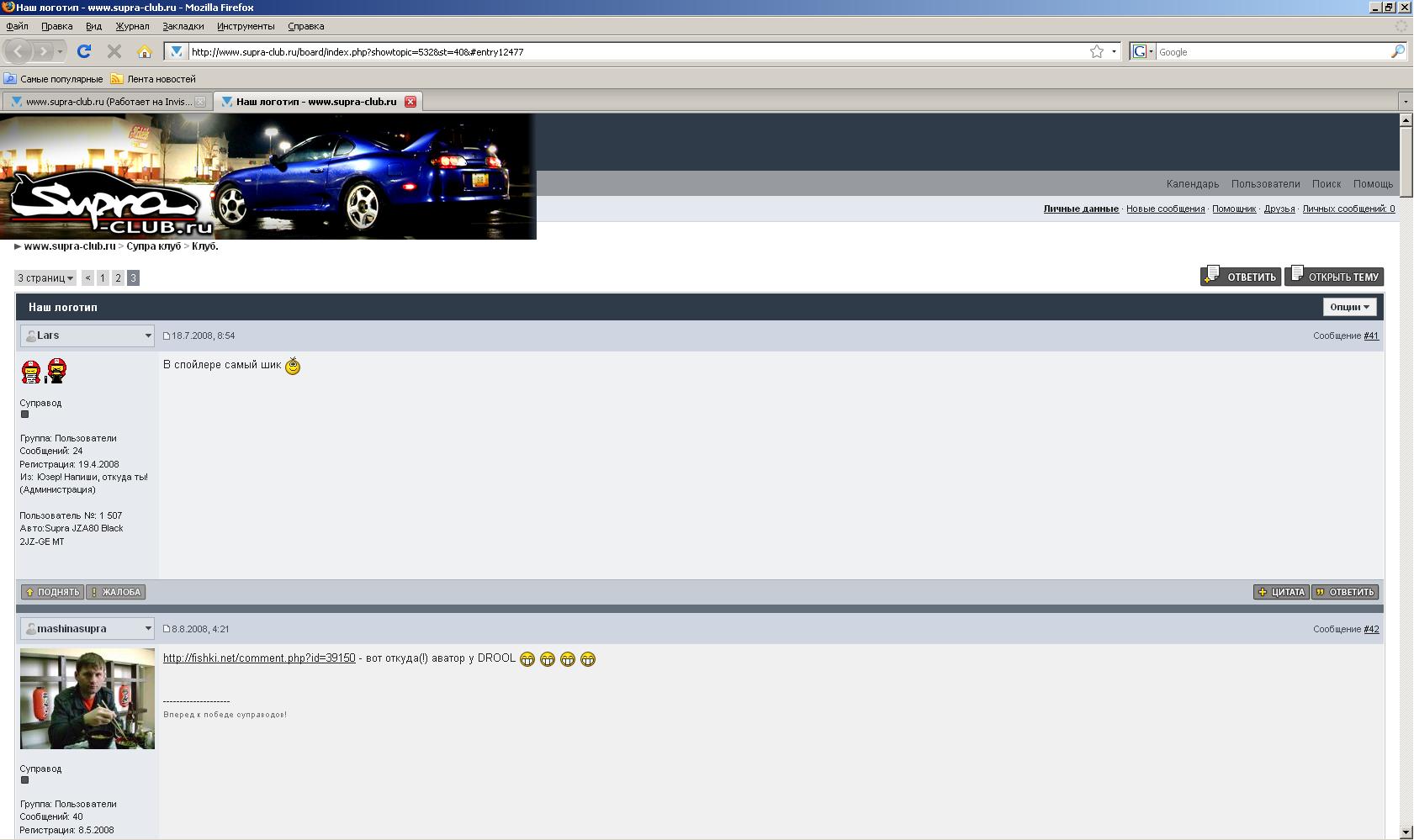Image resolution: width=1414 pixels, height=840 pixels.
Task: Expand the Lars user dropdown
Action: coord(148,335)
